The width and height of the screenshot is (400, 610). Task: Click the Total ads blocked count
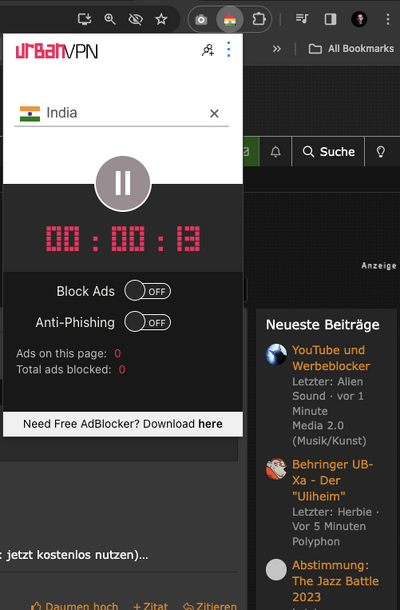[x=122, y=369]
